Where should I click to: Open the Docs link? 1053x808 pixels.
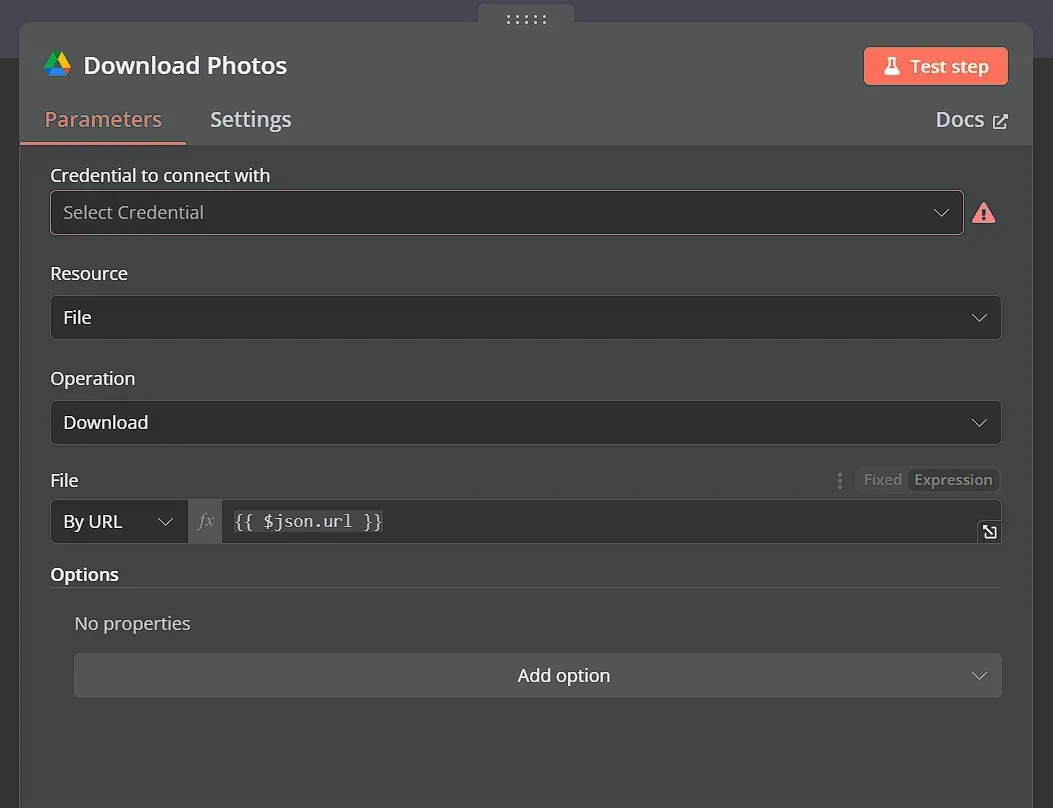[x=960, y=119]
